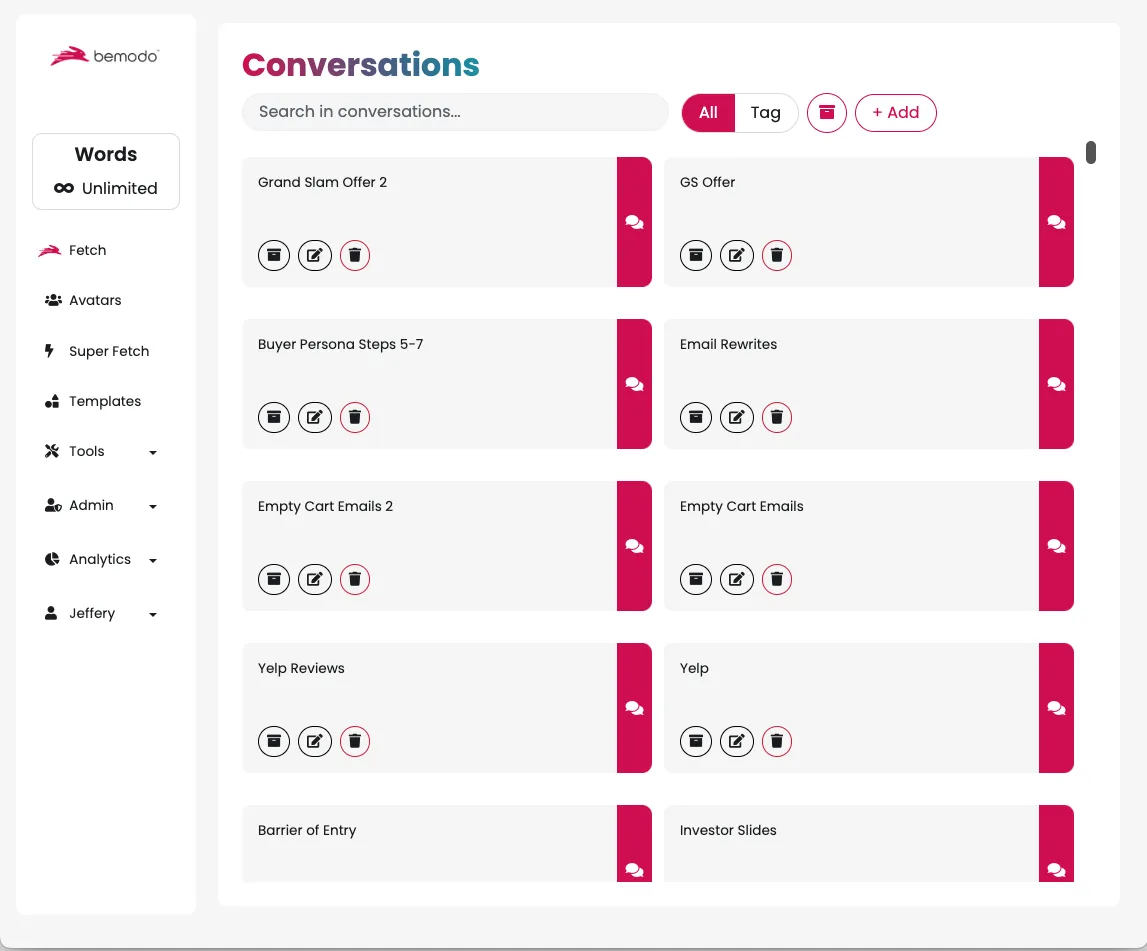Switch to the Tag filter toggle
This screenshot has height=951, width=1147.
pos(765,113)
